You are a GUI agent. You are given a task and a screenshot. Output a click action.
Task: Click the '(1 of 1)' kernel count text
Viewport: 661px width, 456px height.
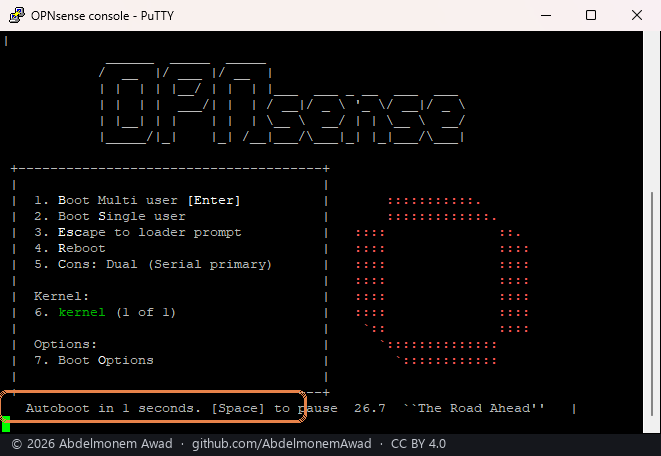(x=146, y=312)
